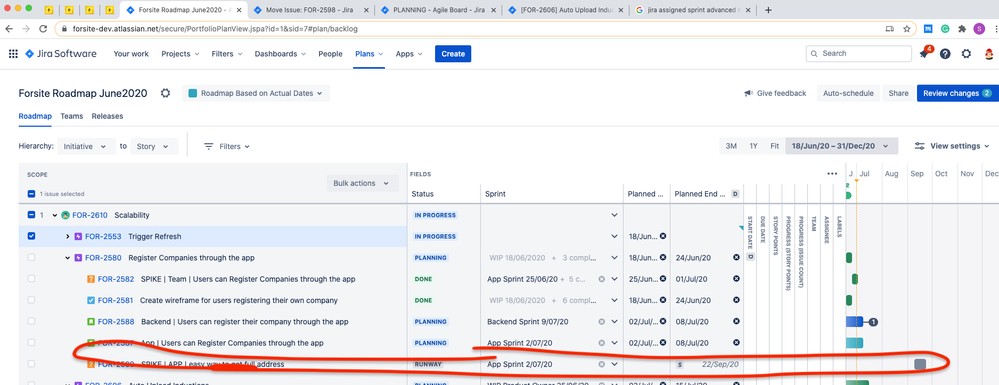Check the FOR-2580 Register Companies checkbox
The height and width of the screenshot is (385, 999).
click(31, 258)
